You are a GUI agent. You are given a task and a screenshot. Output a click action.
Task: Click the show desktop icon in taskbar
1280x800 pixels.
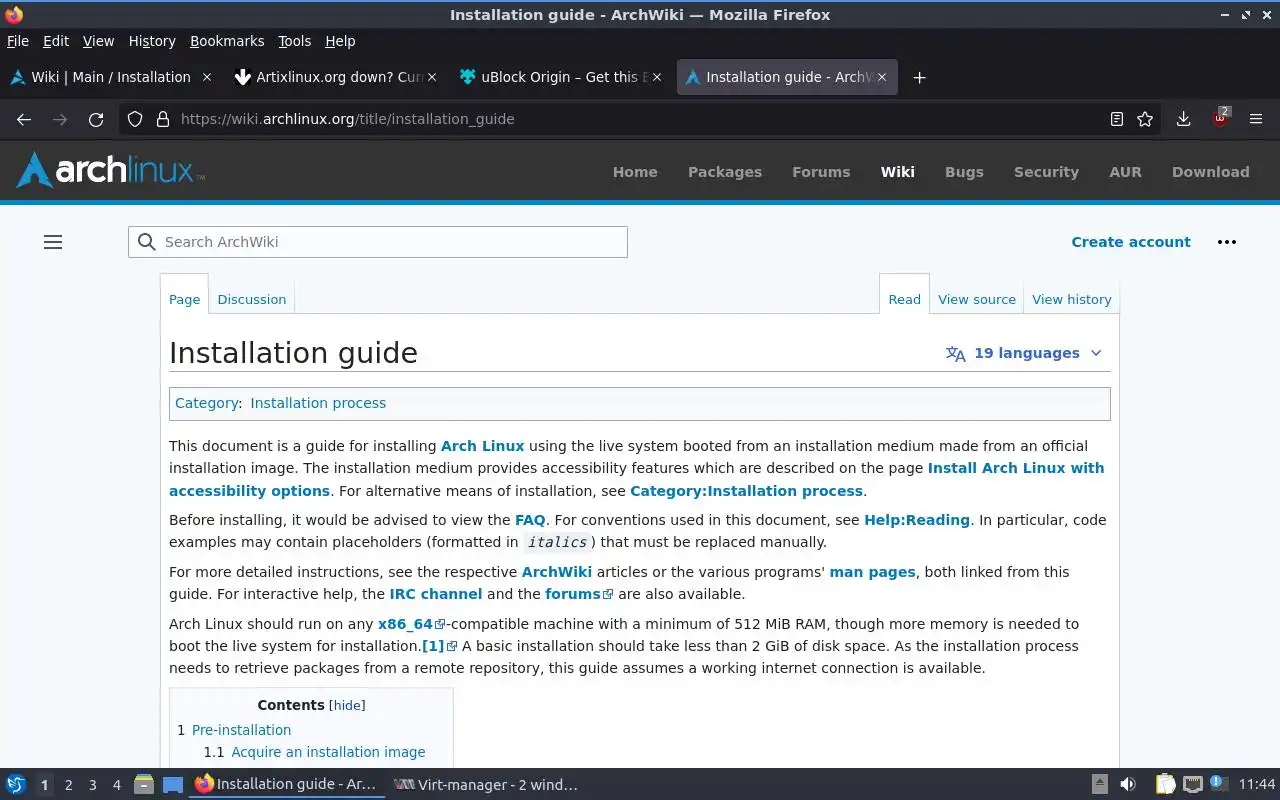(x=173, y=785)
